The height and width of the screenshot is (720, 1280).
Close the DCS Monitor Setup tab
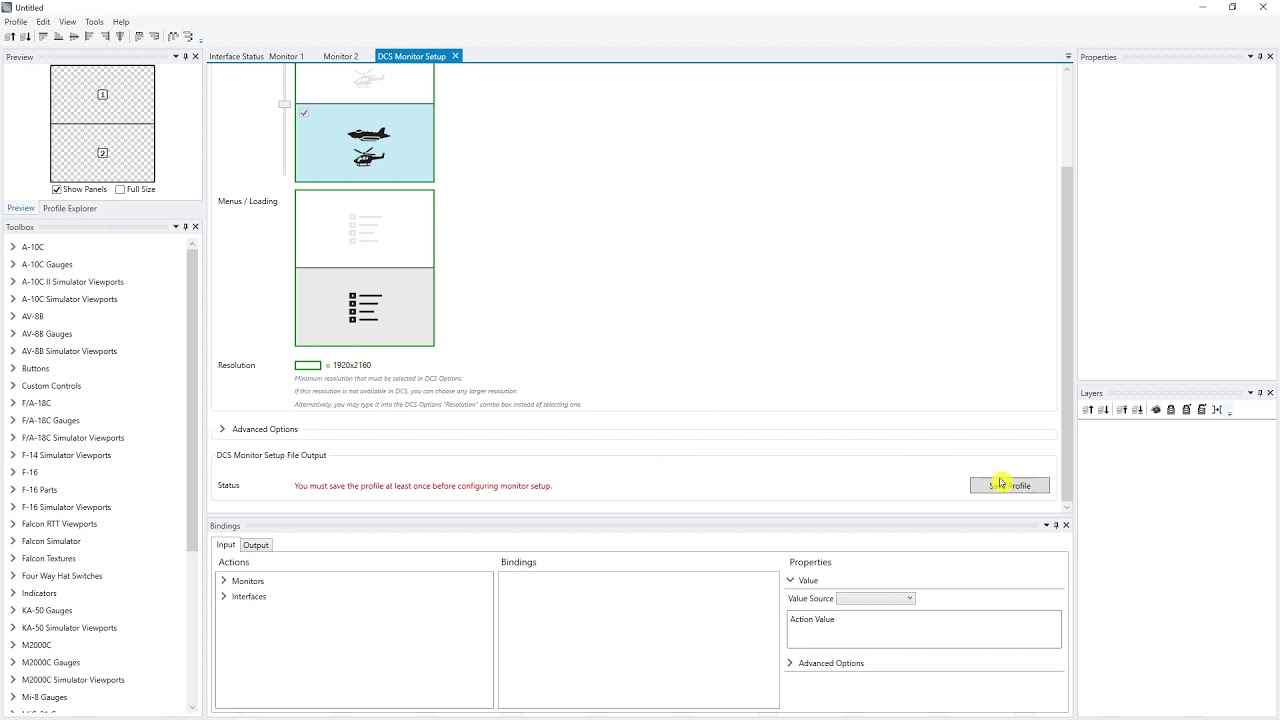point(455,56)
